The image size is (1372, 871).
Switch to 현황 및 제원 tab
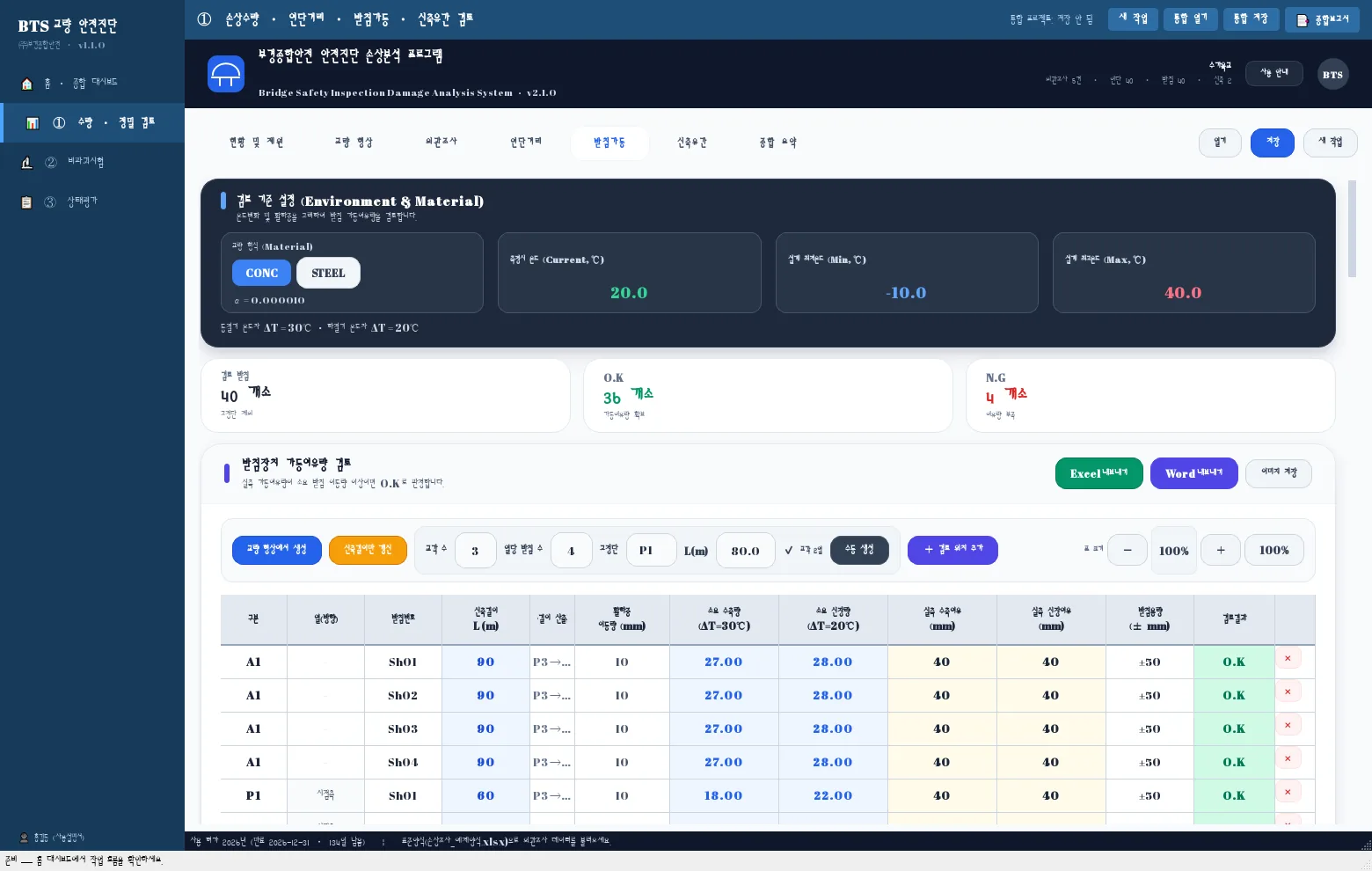pyautogui.click(x=256, y=143)
